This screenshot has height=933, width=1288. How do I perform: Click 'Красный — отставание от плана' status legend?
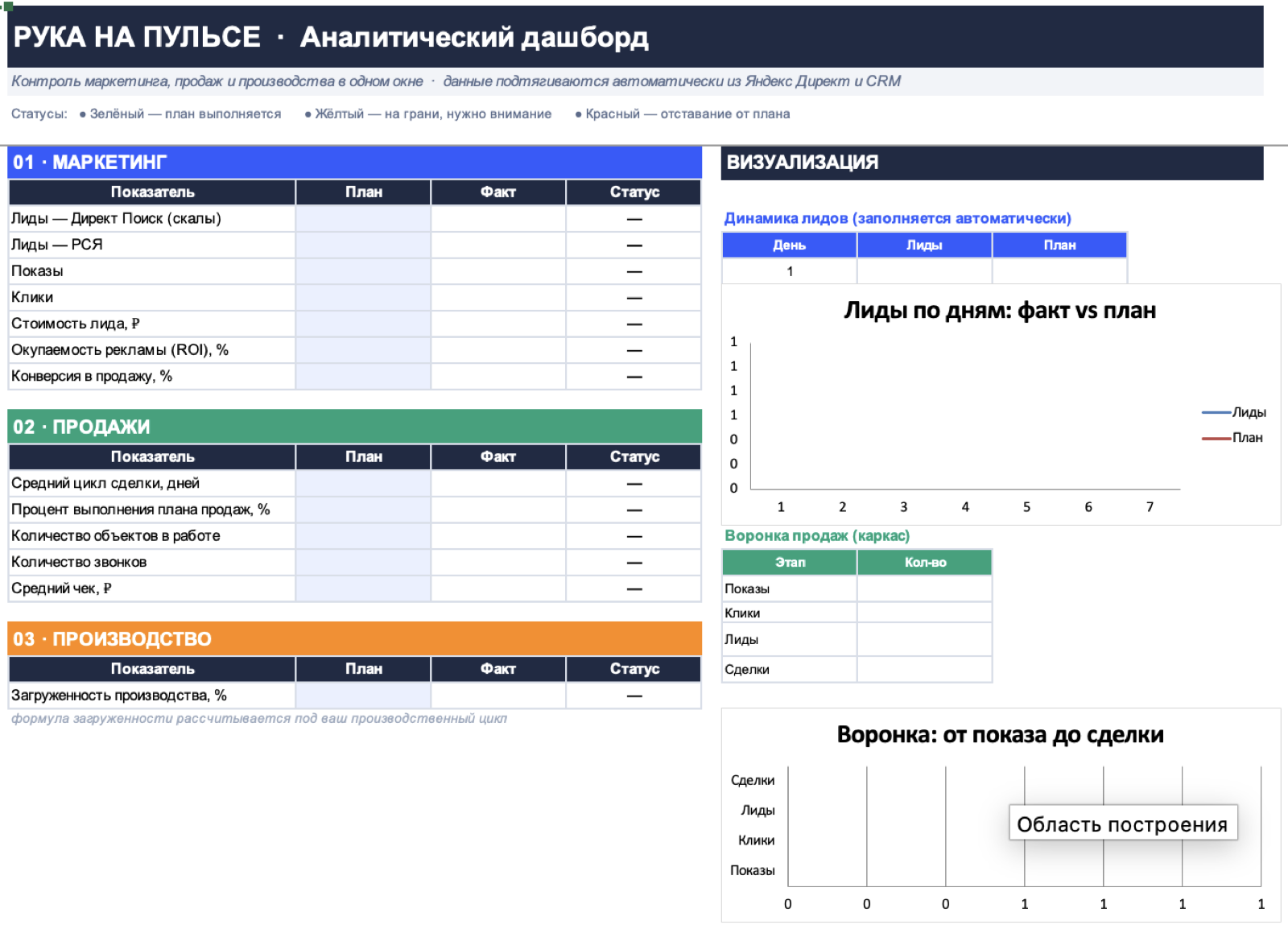683,114
